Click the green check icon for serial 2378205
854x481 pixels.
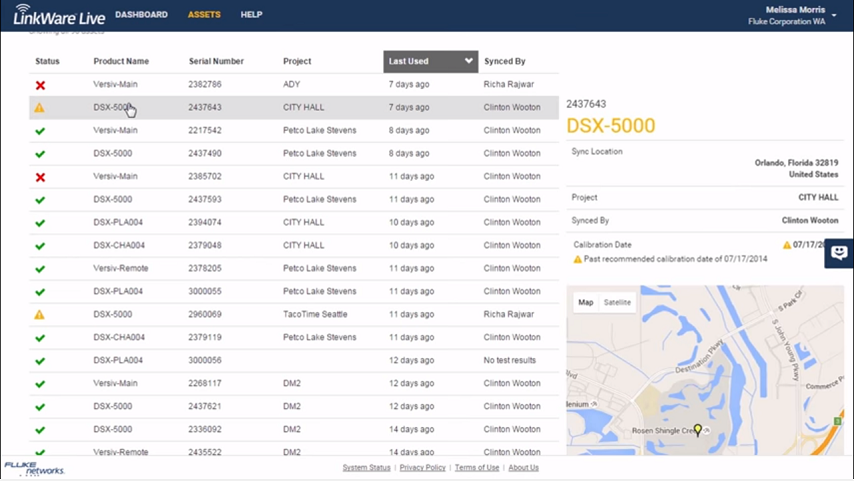click(40, 269)
